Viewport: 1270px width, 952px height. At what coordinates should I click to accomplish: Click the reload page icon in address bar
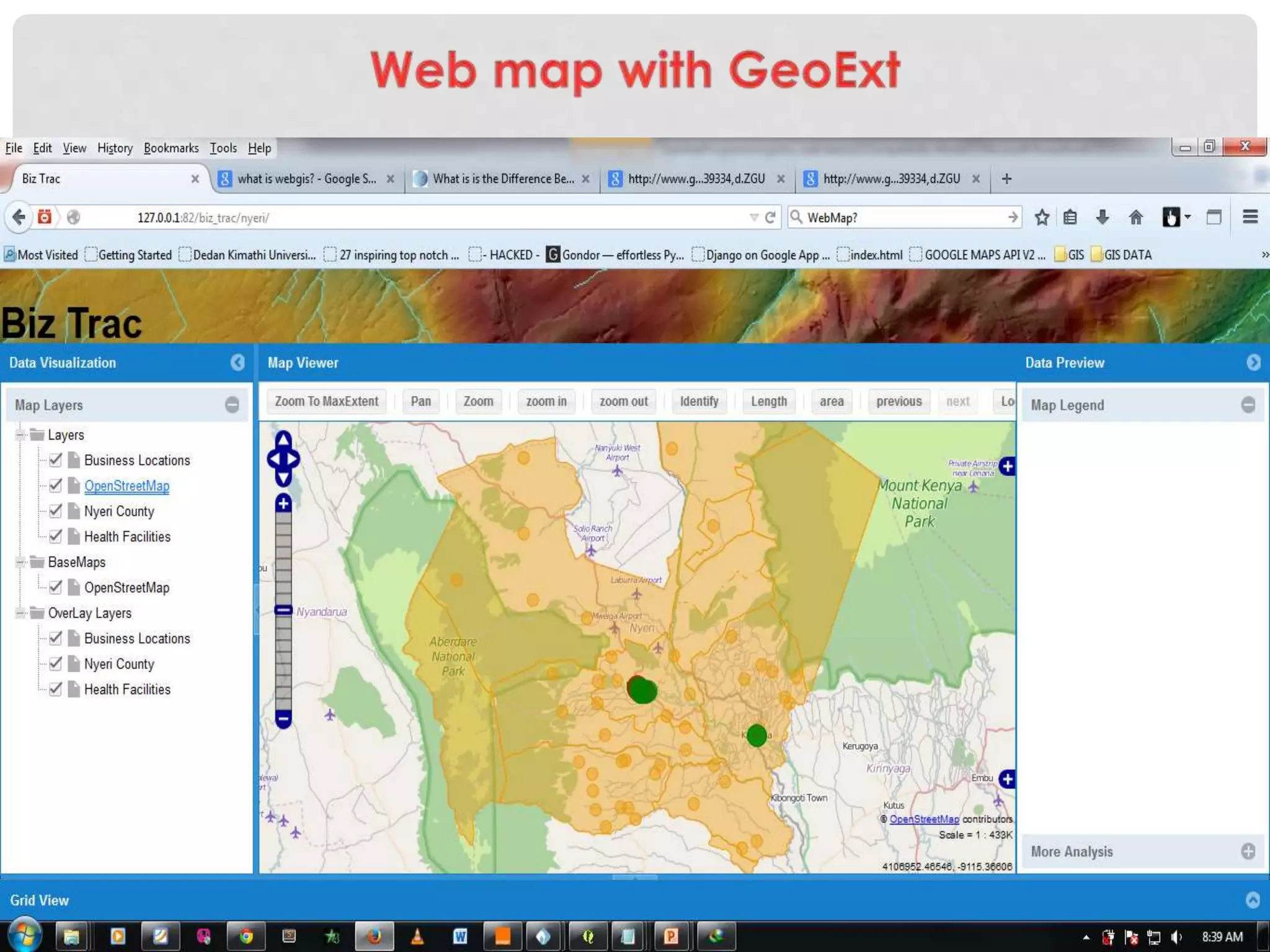point(770,218)
